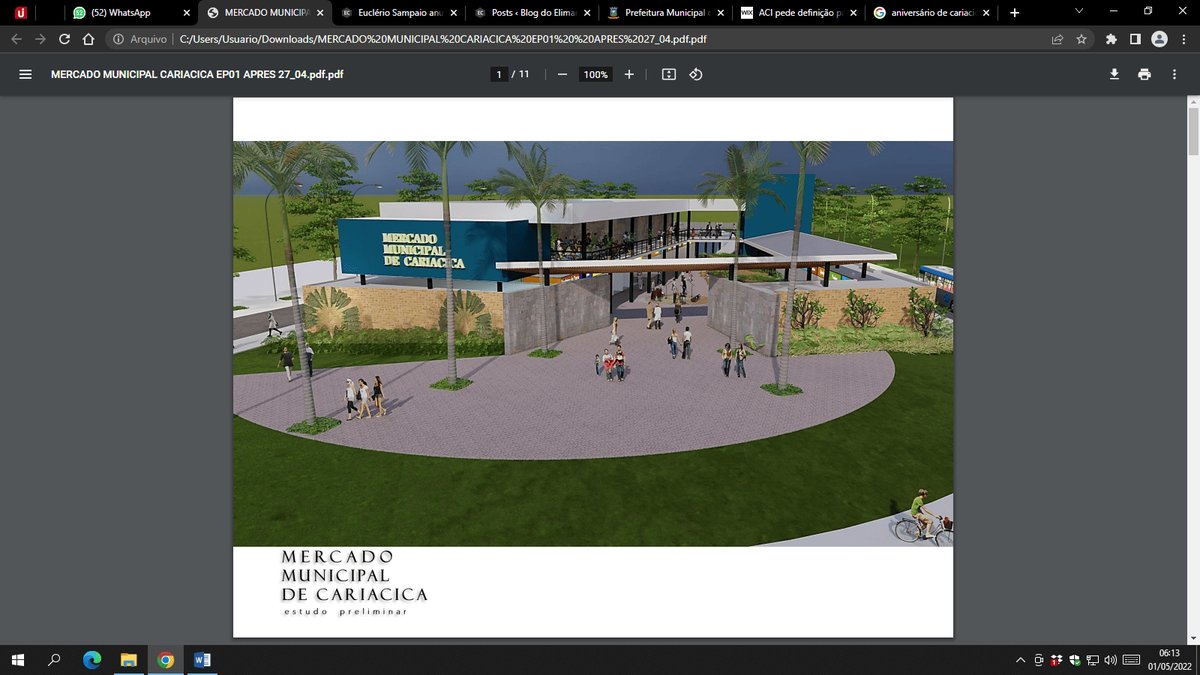
Task: Download the PDF file
Action: [1114, 75]
